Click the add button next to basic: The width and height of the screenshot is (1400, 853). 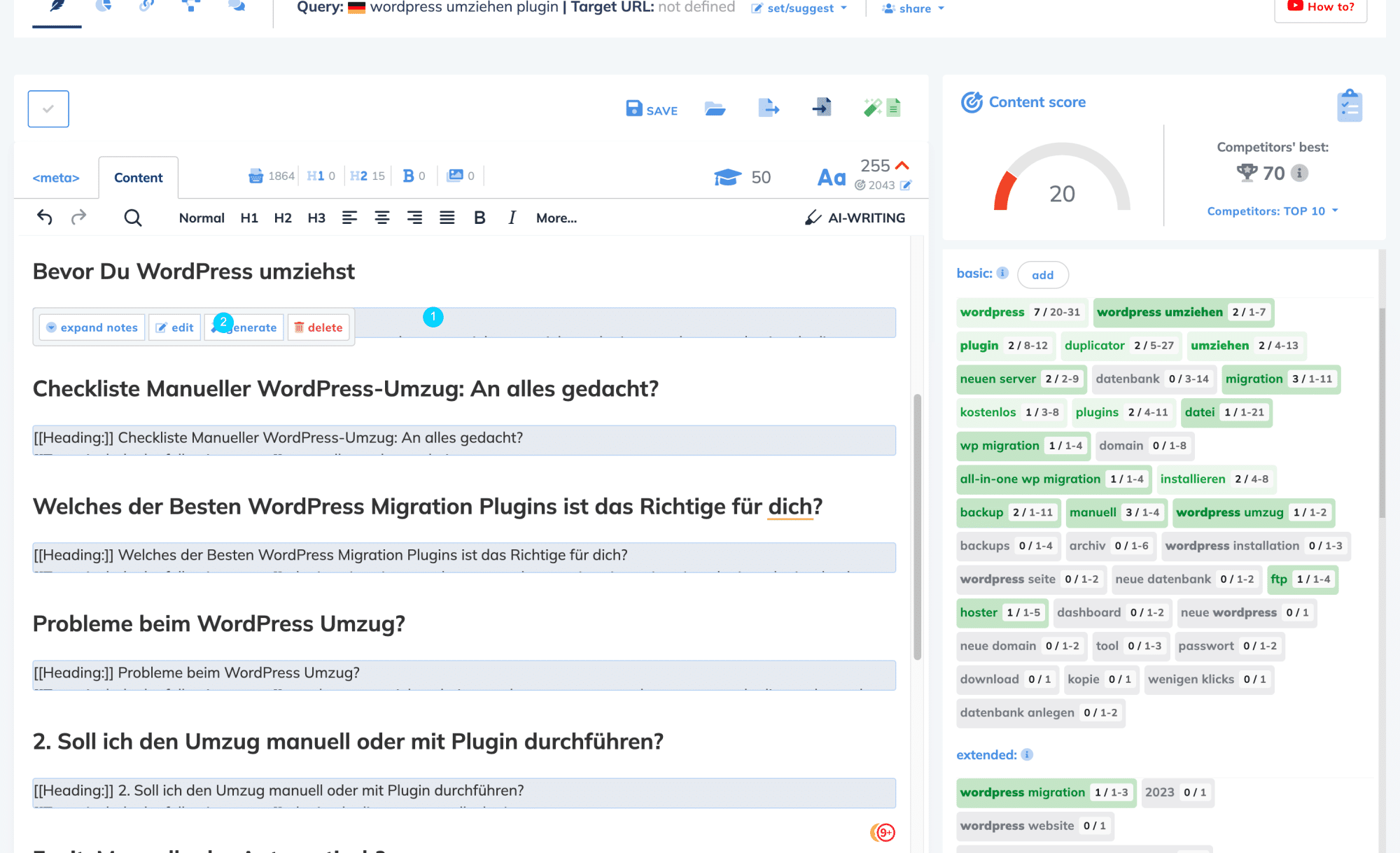1042,275
